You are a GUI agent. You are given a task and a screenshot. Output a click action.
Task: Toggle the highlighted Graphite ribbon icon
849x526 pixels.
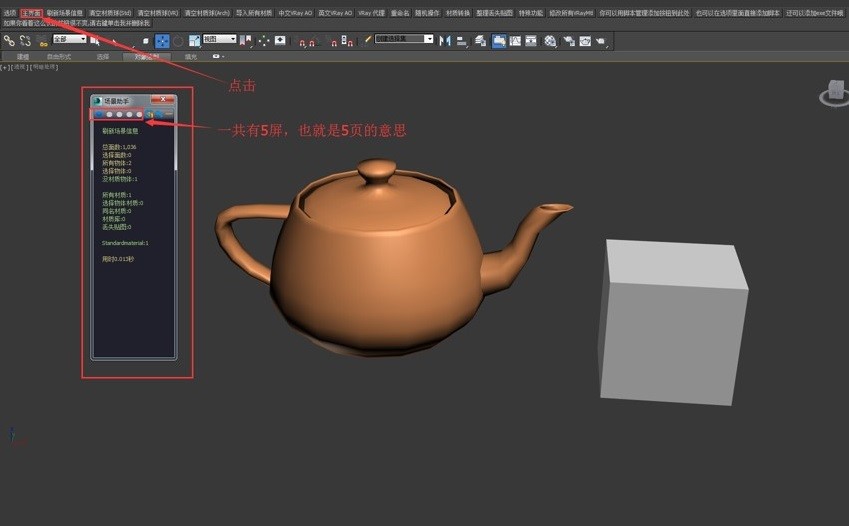499,41
